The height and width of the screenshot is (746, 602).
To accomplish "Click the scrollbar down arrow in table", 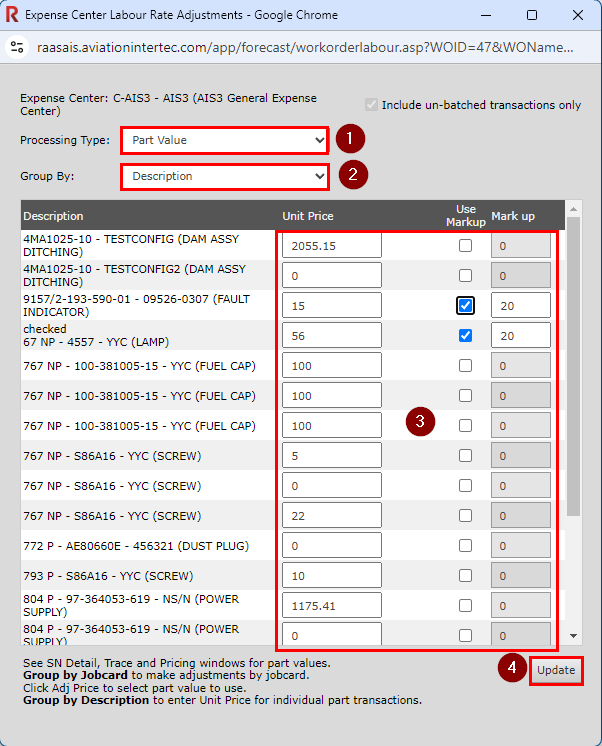I will [x=573, y=635].
